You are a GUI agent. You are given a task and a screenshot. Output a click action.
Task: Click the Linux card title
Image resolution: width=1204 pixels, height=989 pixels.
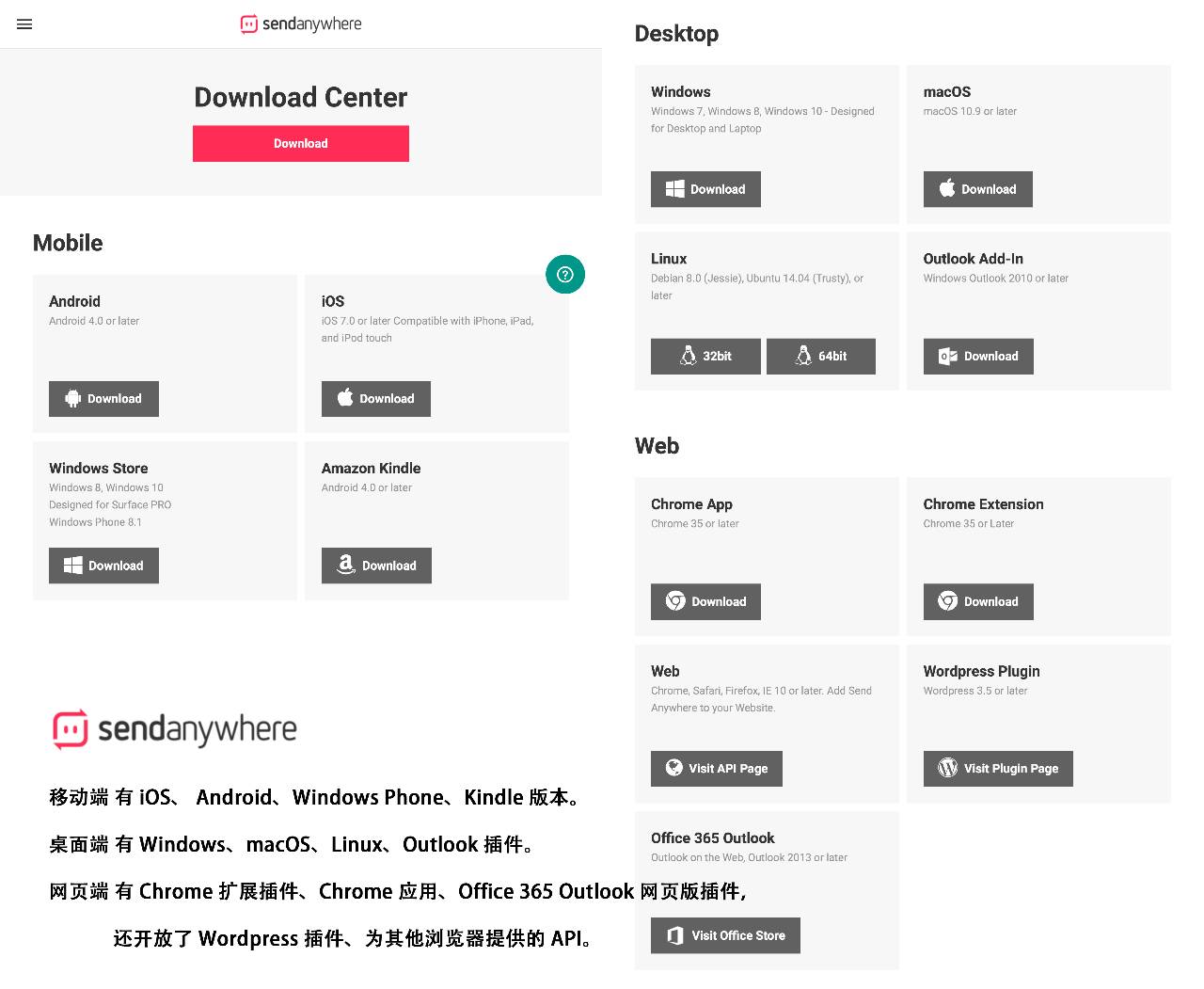click(669, 259)
